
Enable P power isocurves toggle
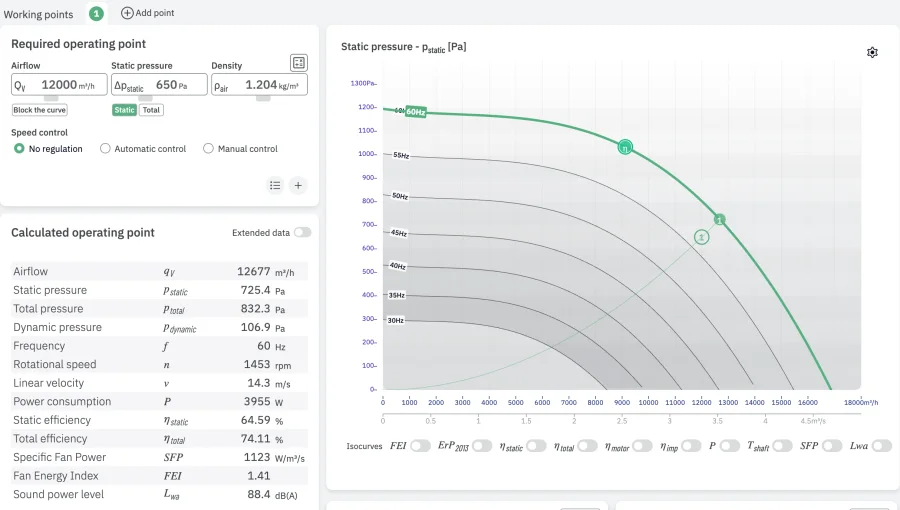coord(730,446)
